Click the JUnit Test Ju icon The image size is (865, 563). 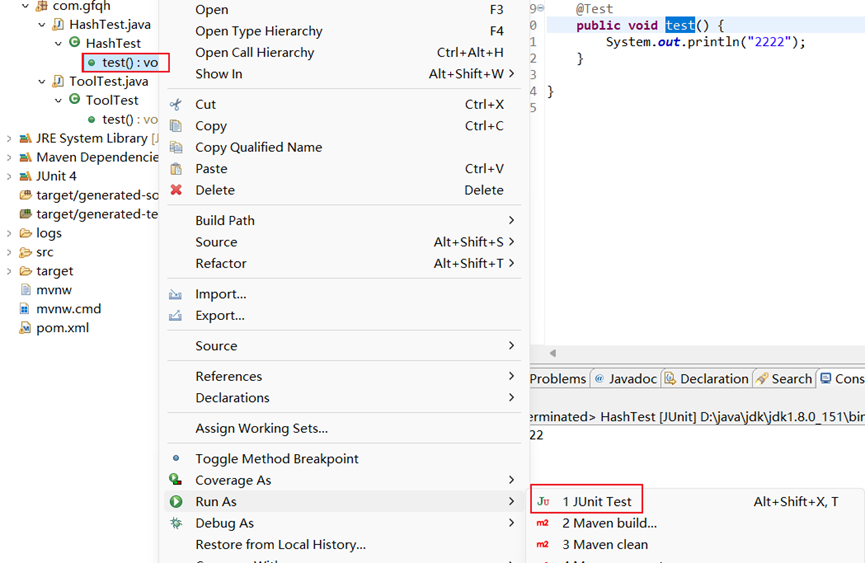pyautogui.click(x=543, y=501)
